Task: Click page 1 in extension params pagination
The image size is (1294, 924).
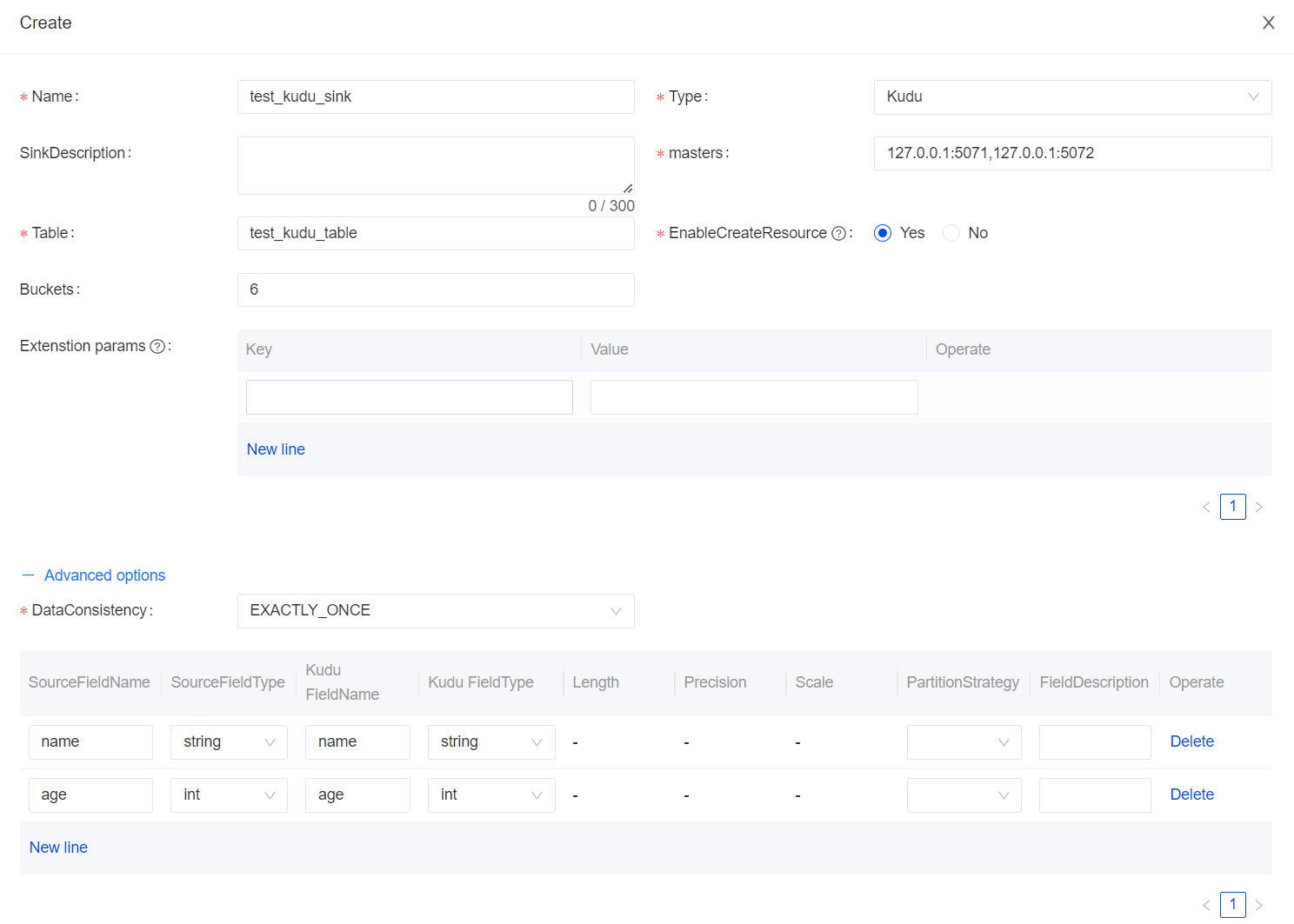Action: point(1232,507)
